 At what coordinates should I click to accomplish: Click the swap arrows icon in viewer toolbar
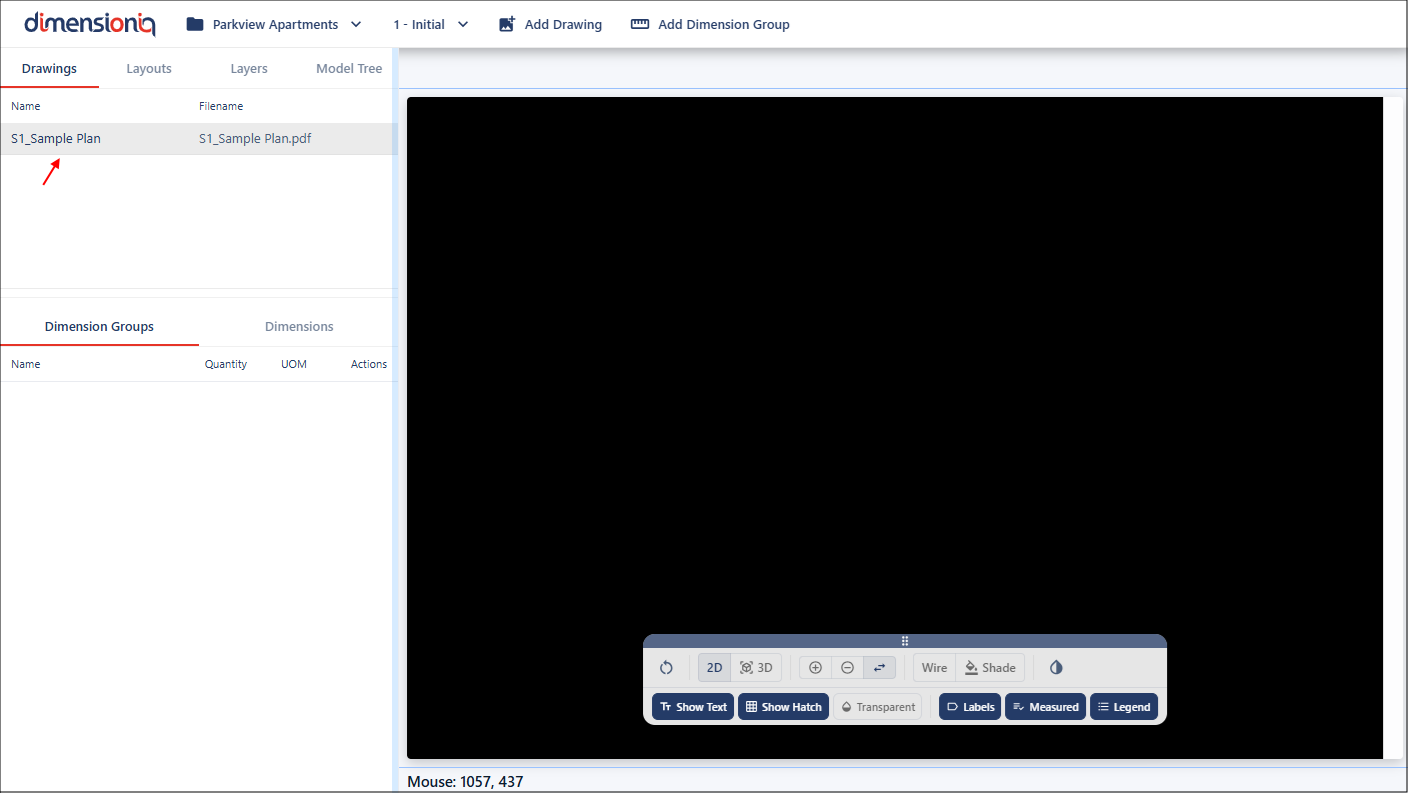click(x=879, y=668)
